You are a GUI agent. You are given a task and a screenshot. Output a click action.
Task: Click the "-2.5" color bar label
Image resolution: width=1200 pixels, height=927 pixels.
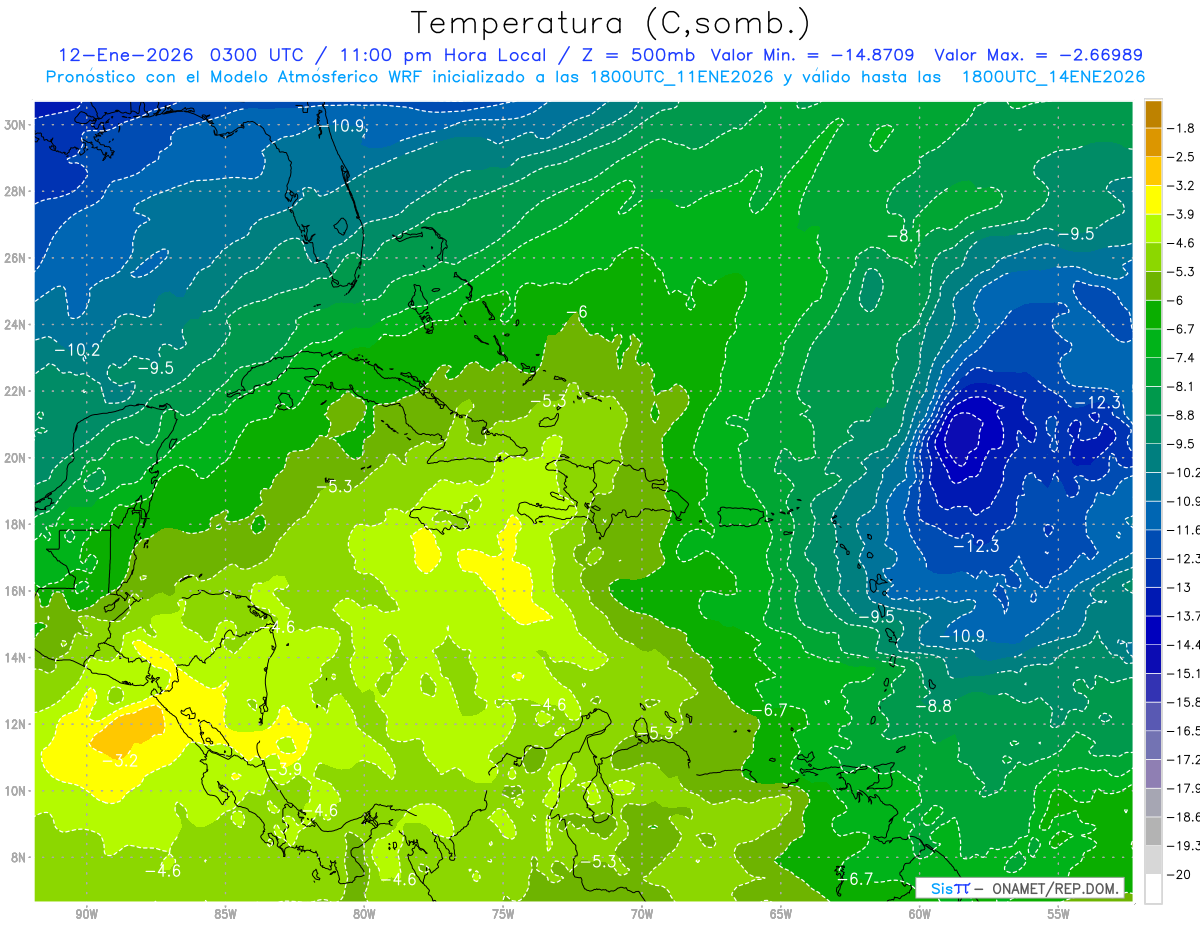pyautogui.click(x=1182, y=157)
